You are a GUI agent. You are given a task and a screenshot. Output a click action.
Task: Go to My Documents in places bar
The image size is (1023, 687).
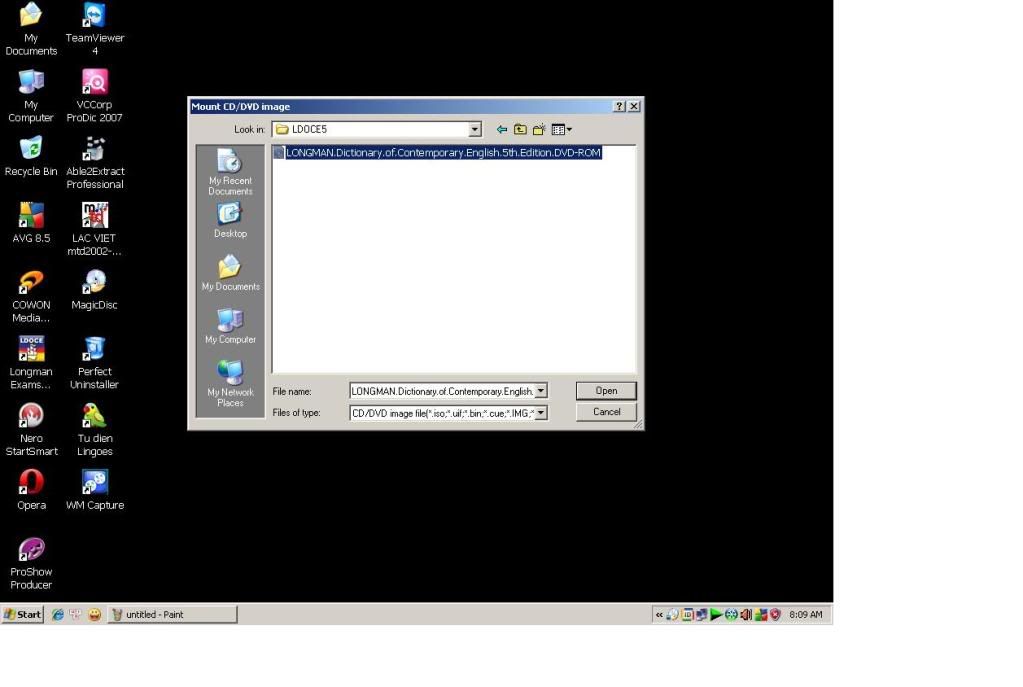pos(230,273)
